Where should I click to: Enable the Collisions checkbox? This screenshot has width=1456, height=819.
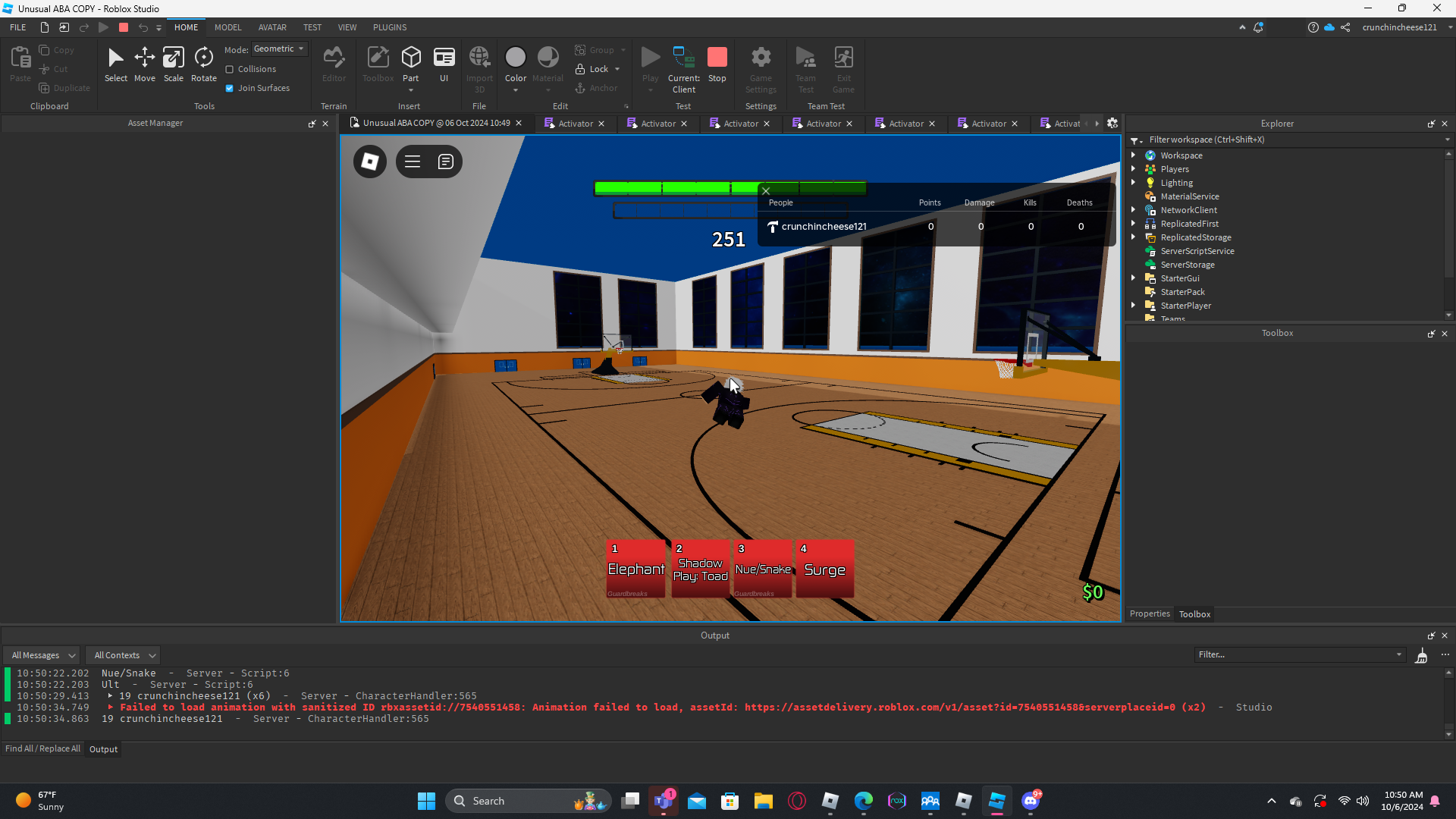[230, 69]
